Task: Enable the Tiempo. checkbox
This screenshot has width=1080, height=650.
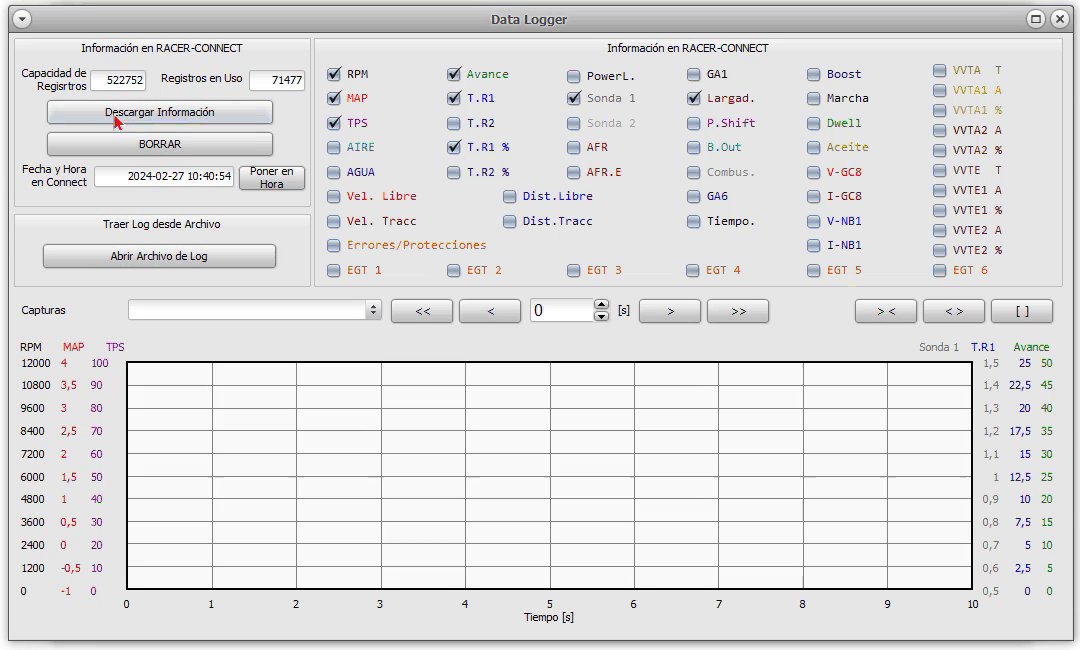Action: 694,221
